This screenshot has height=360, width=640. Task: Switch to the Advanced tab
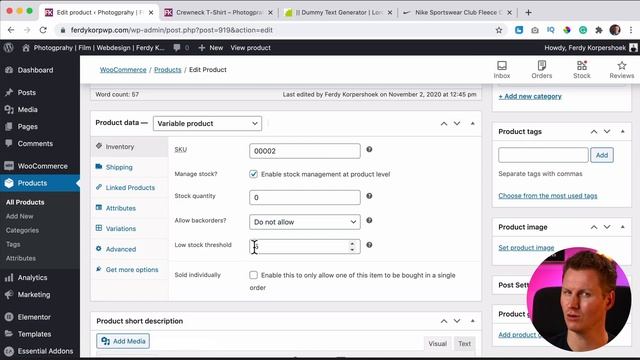pyautogui.click(x=129, y=249)
